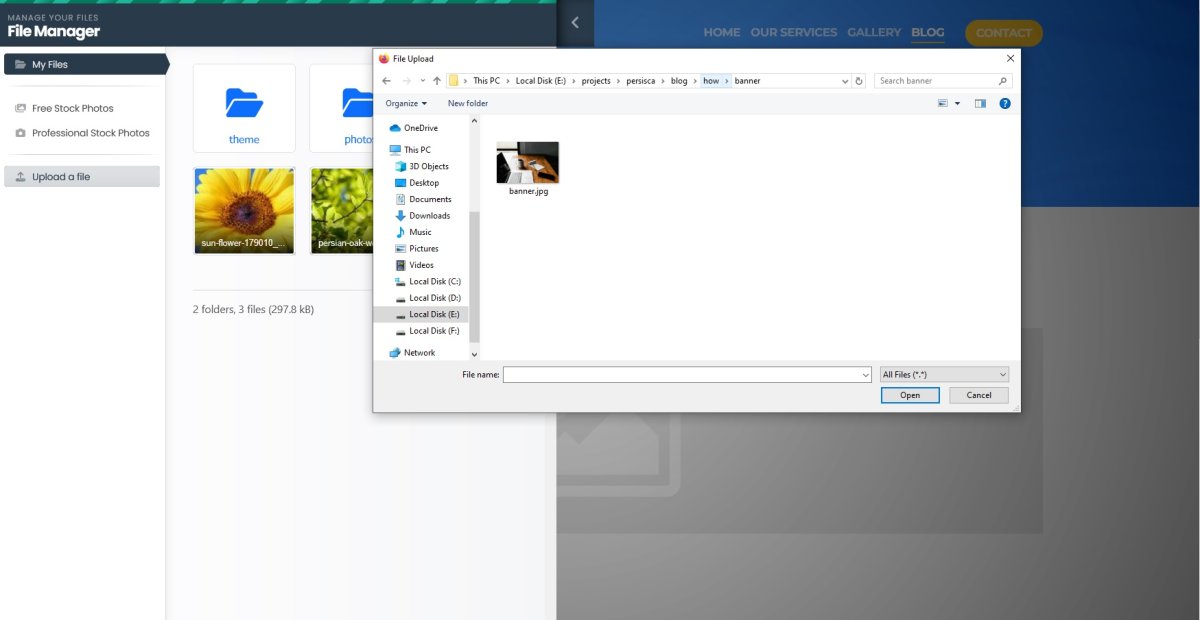1200x620 pixels.
Task: Click the sunflower image thumbnail
Action: tap(244, 210)
